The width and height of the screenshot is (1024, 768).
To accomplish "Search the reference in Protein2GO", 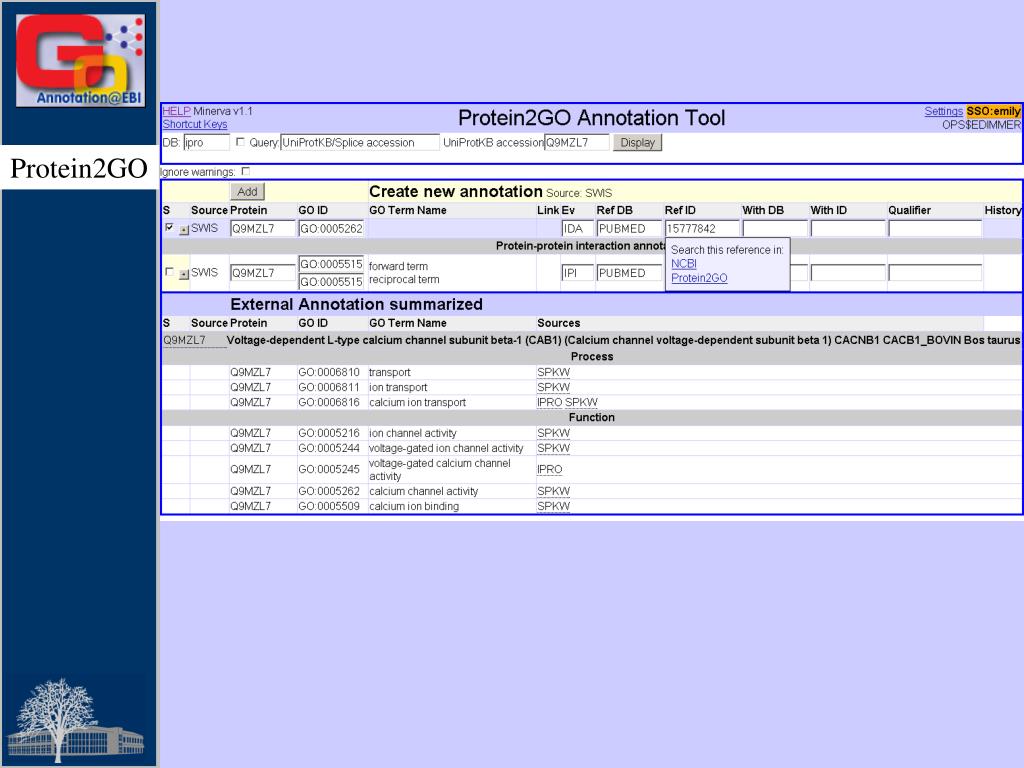I will [x=699, y=278].
